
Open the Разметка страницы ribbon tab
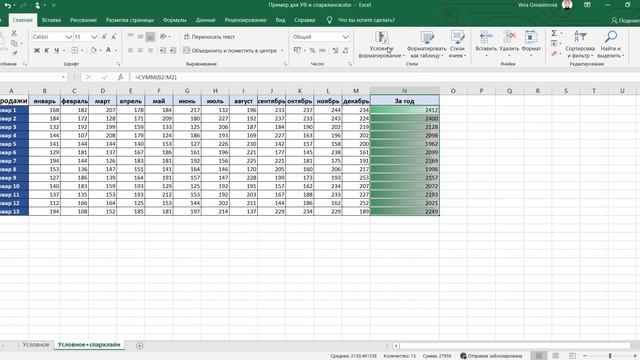(x=130, y=20)
